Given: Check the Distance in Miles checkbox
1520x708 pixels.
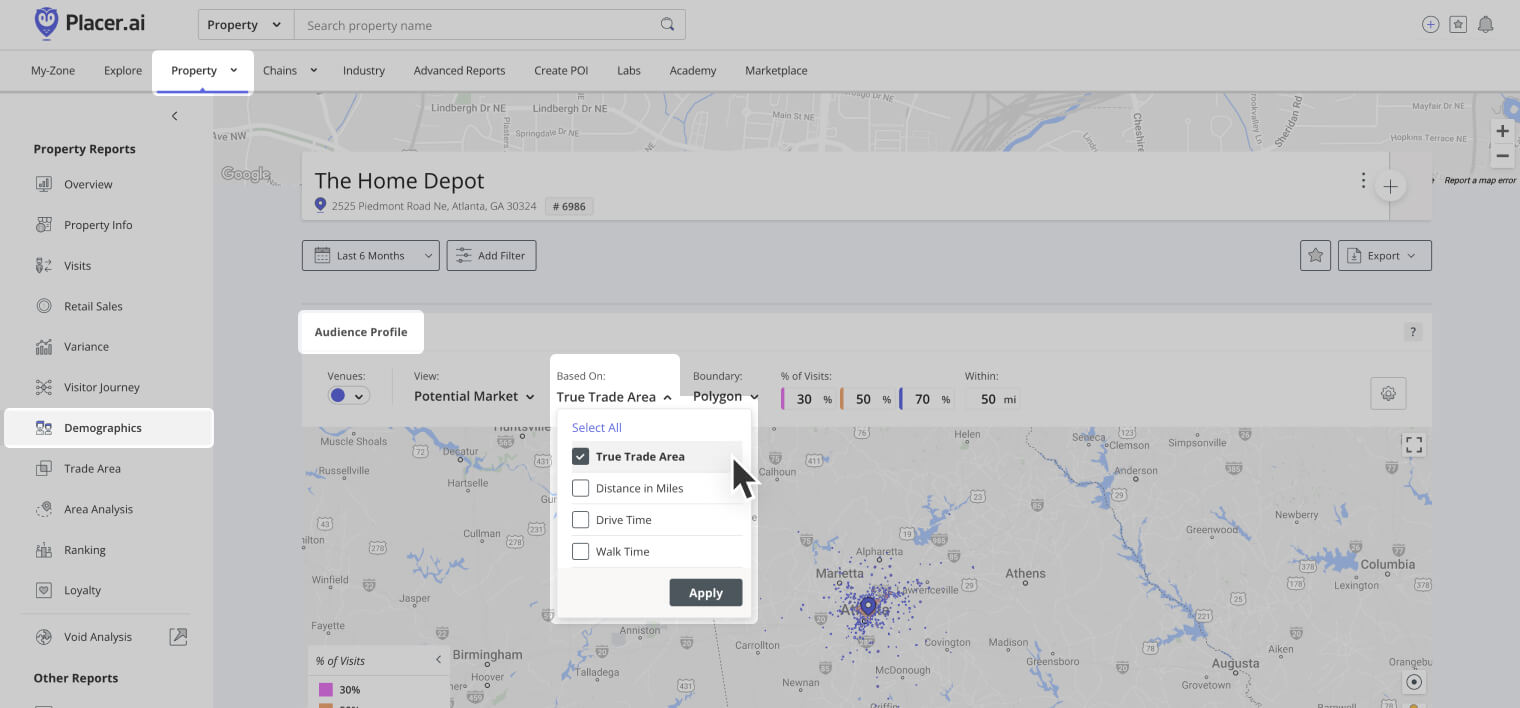Looking at the screenshot, I should pyautogui.click(x=580, y=488).
